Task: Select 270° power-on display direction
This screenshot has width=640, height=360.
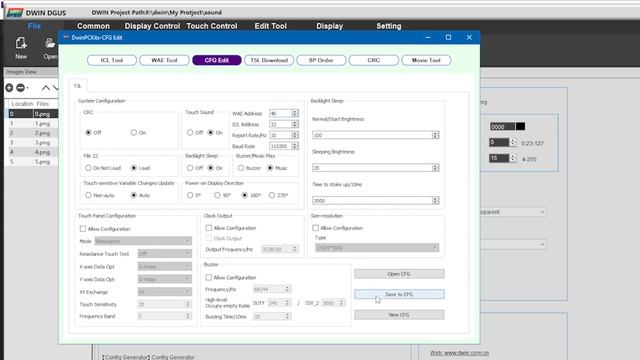Action: [x=272, y=196]
